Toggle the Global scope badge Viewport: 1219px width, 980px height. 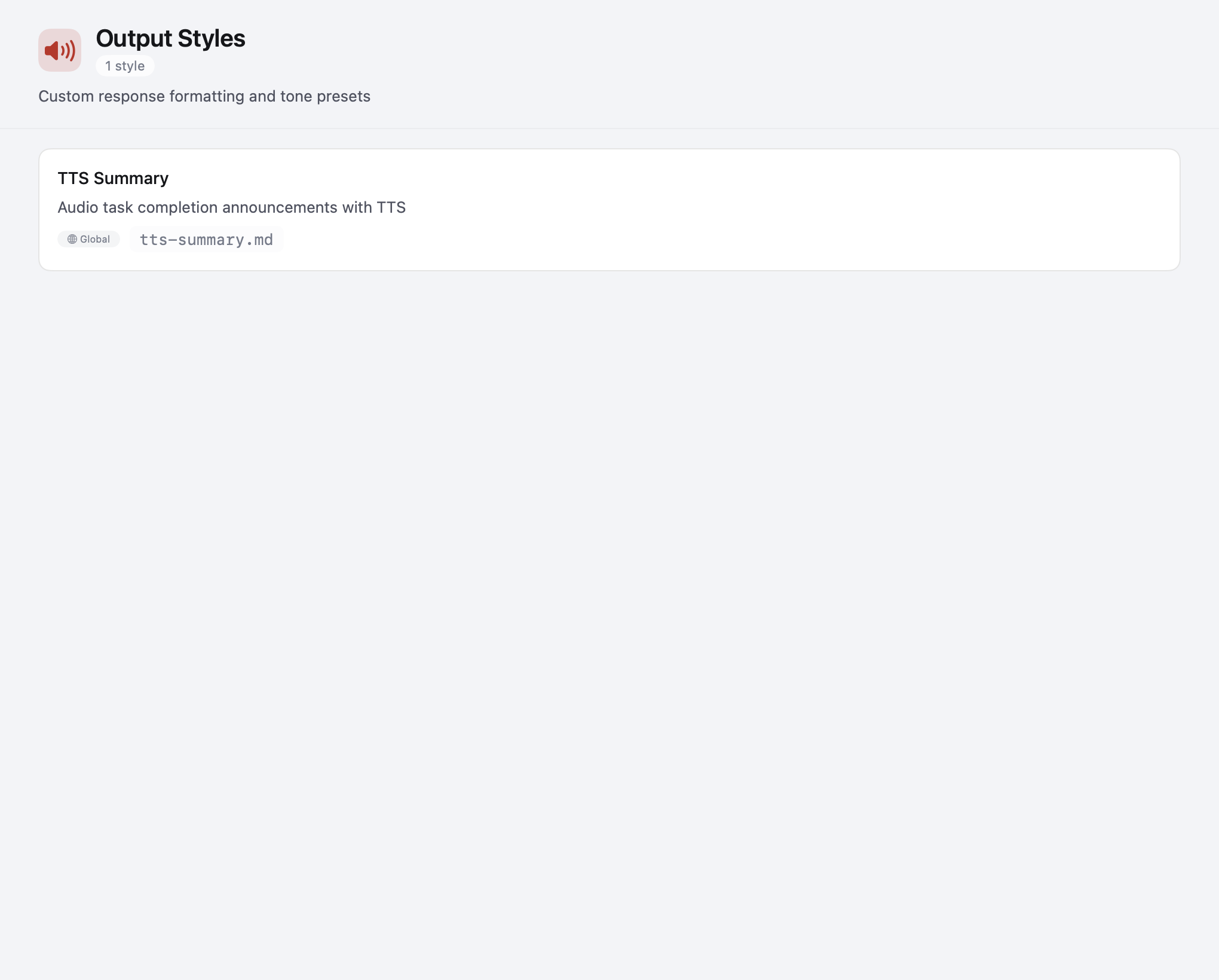pos(88,239)
